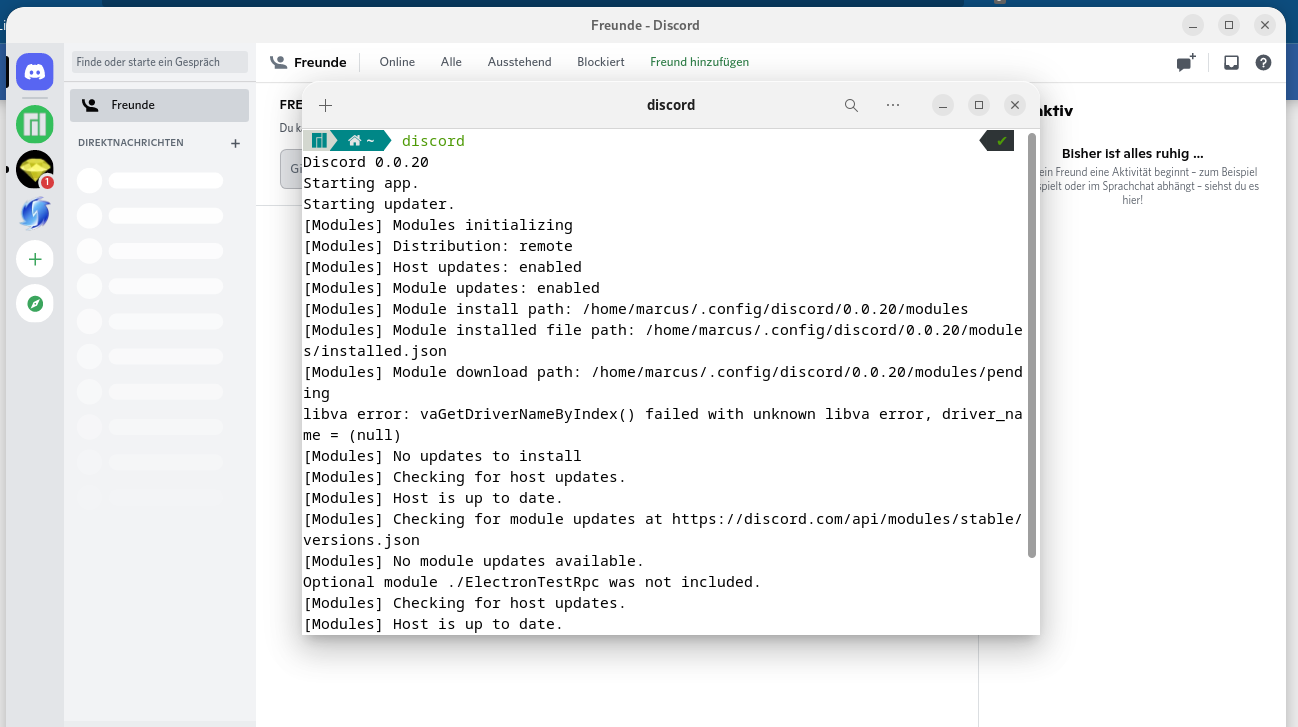Viewport: 1298px width, 727px height.
Task: Open the Discord help question mark icon
Action: point(1264,62)
